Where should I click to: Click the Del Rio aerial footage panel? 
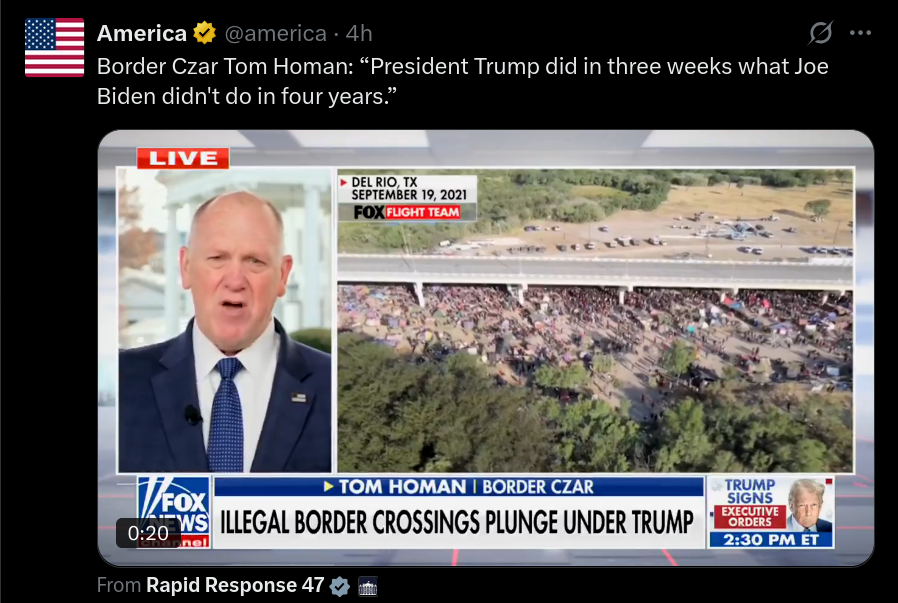point(595,320)
